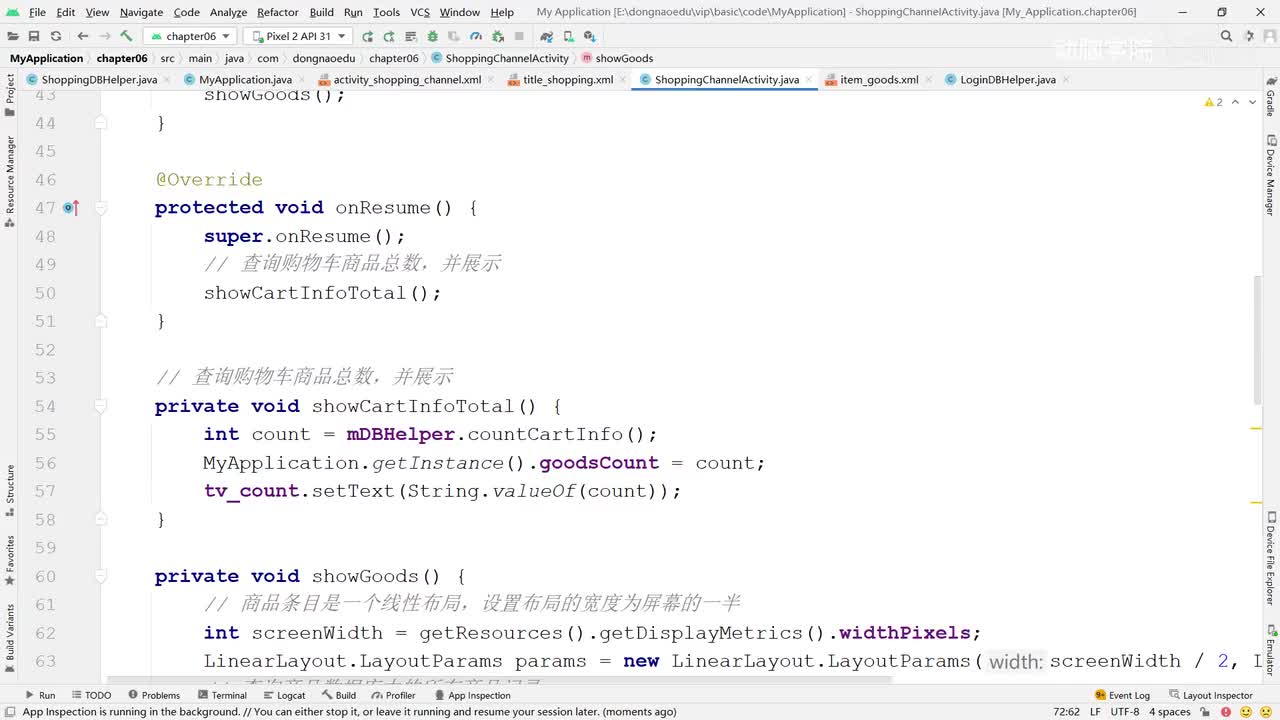Debug the app with the bug icon

[x=432, y=36]
